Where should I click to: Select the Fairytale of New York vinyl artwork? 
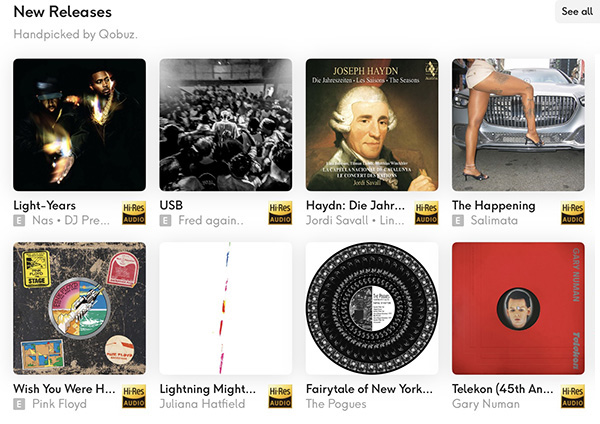(372, 308)
